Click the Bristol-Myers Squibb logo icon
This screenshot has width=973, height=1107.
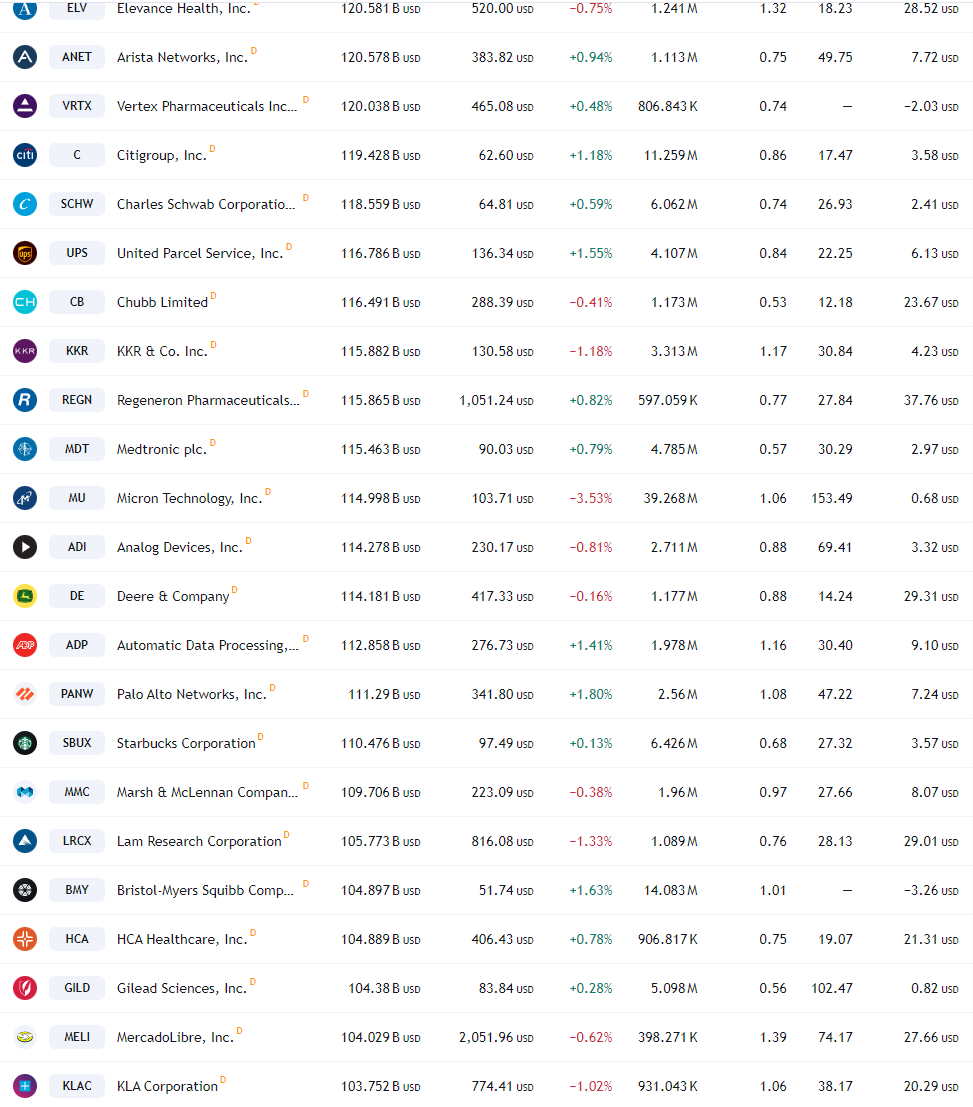[x=25, y=890]
